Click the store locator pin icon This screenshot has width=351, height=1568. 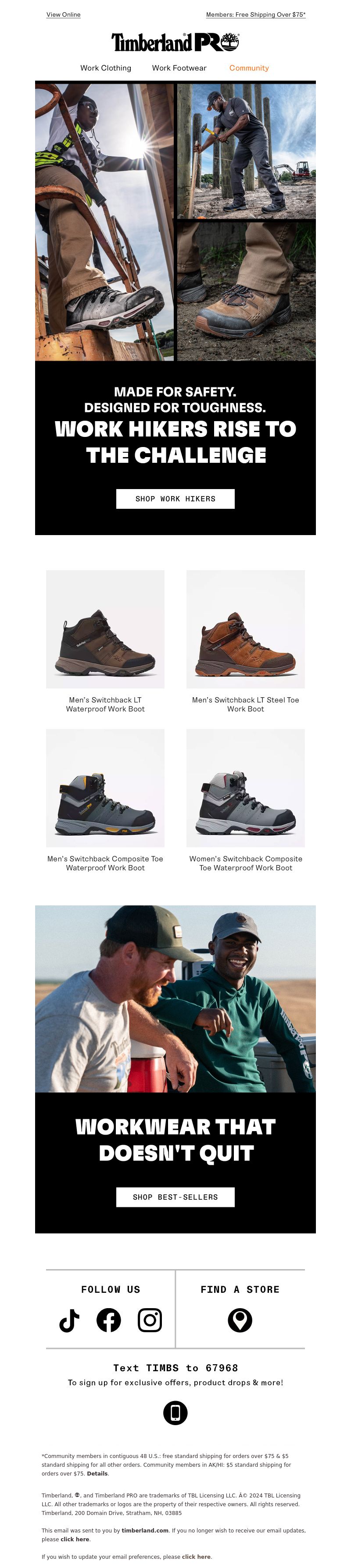click(x=240, y=1320)
